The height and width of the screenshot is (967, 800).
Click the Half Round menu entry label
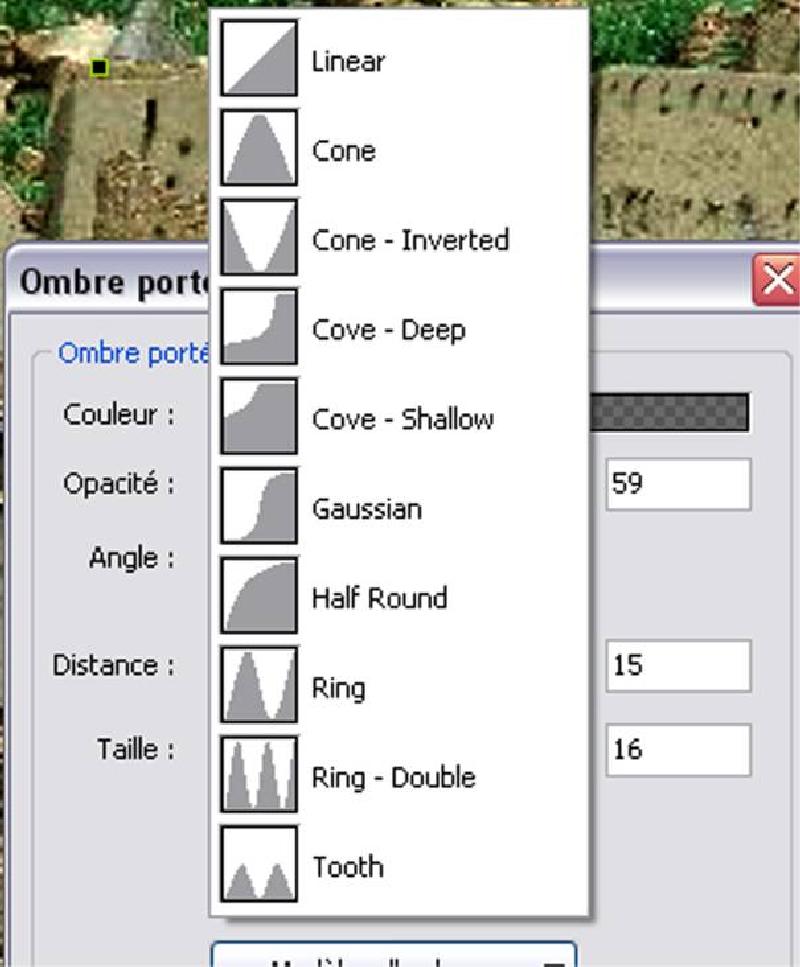coord(379,598)
